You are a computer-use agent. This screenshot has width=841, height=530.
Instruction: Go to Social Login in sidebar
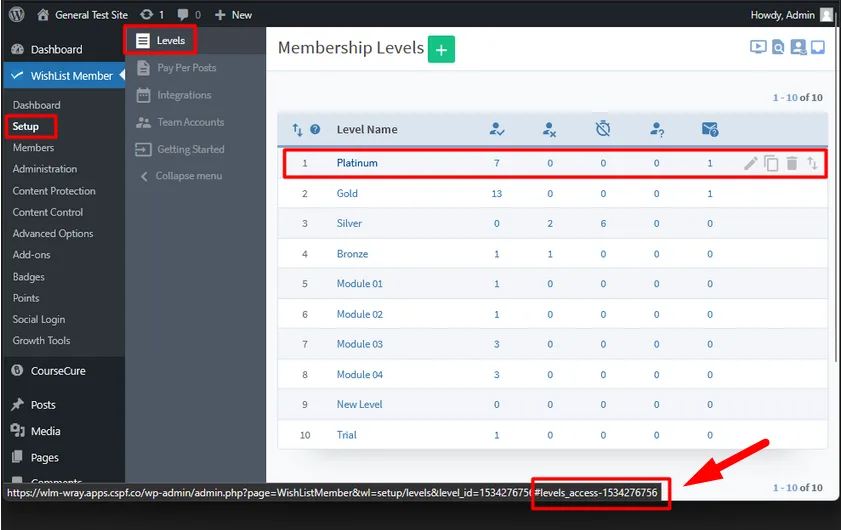pyautogui.click(x=39, y=320)
